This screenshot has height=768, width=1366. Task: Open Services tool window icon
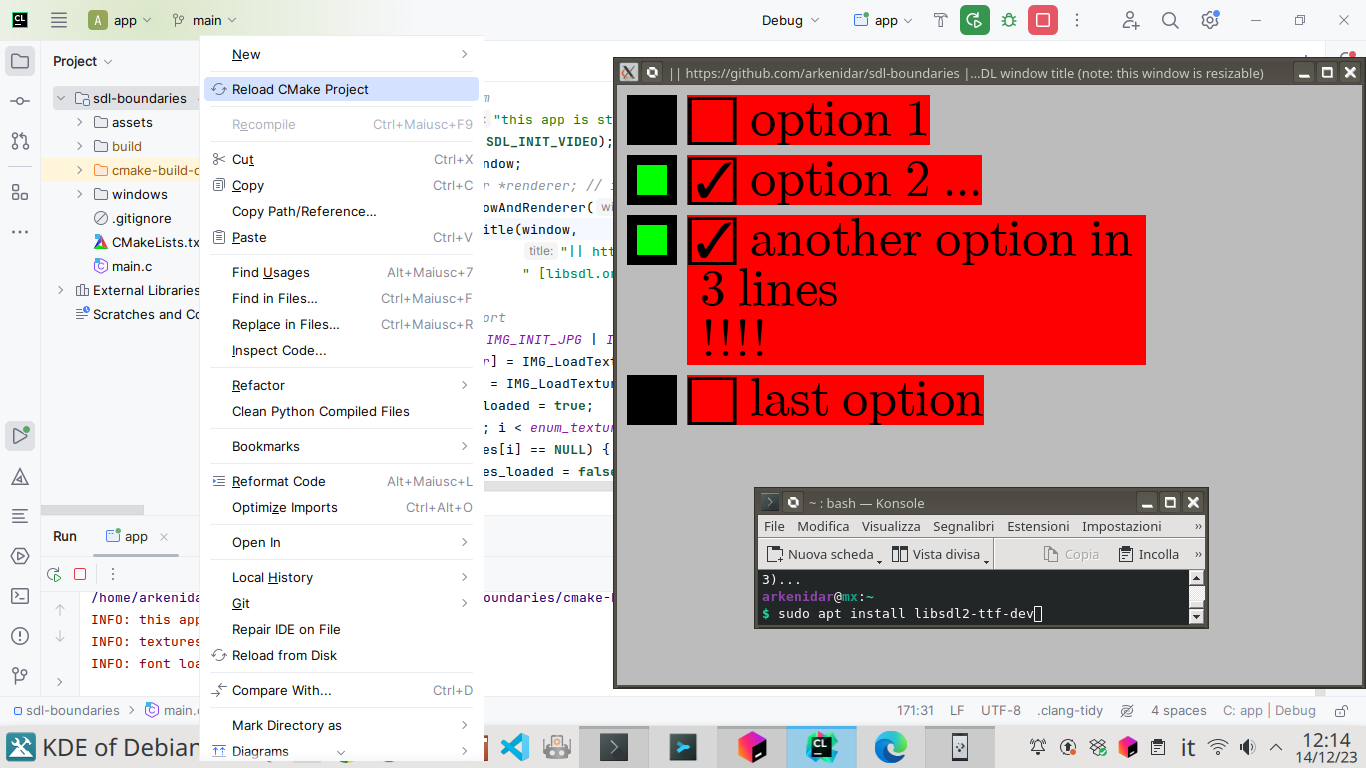pos(20,556)
